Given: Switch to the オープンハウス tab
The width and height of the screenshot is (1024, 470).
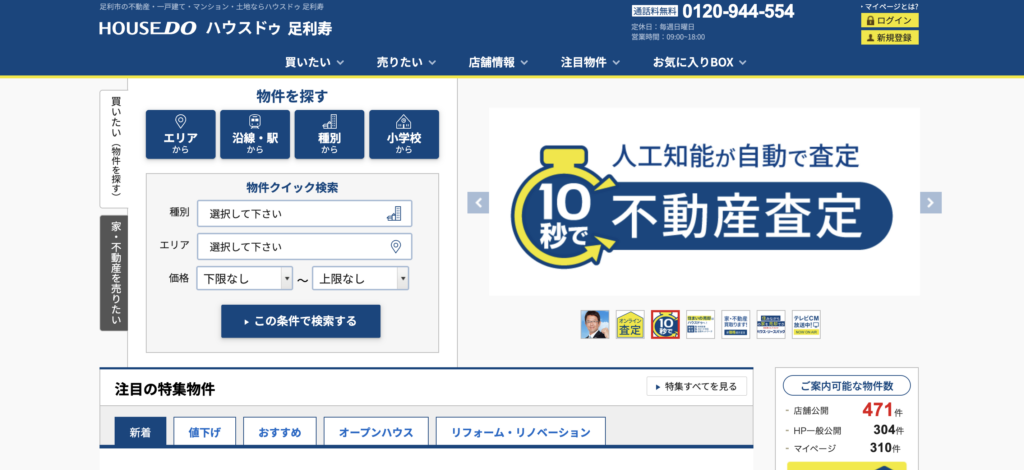Looking at the screenshot, I should [x=376, y=432].
